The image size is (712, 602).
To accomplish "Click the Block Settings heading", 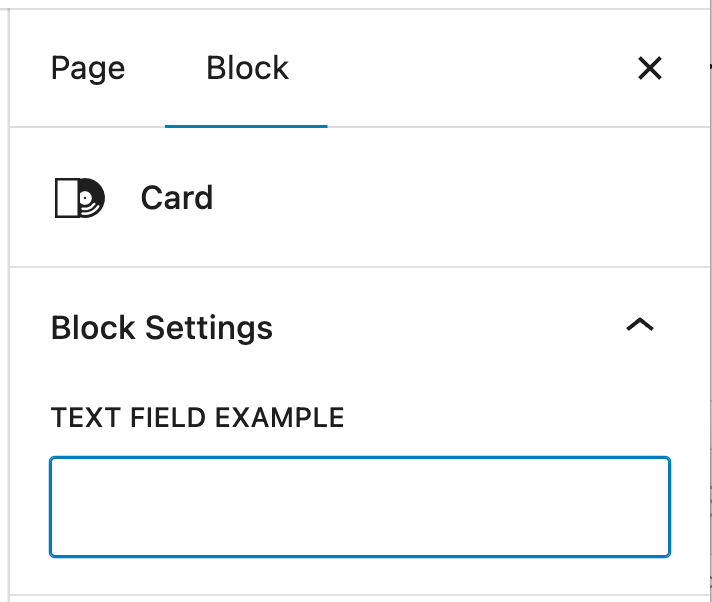I will pyautogui.click(x=162, y=328).
